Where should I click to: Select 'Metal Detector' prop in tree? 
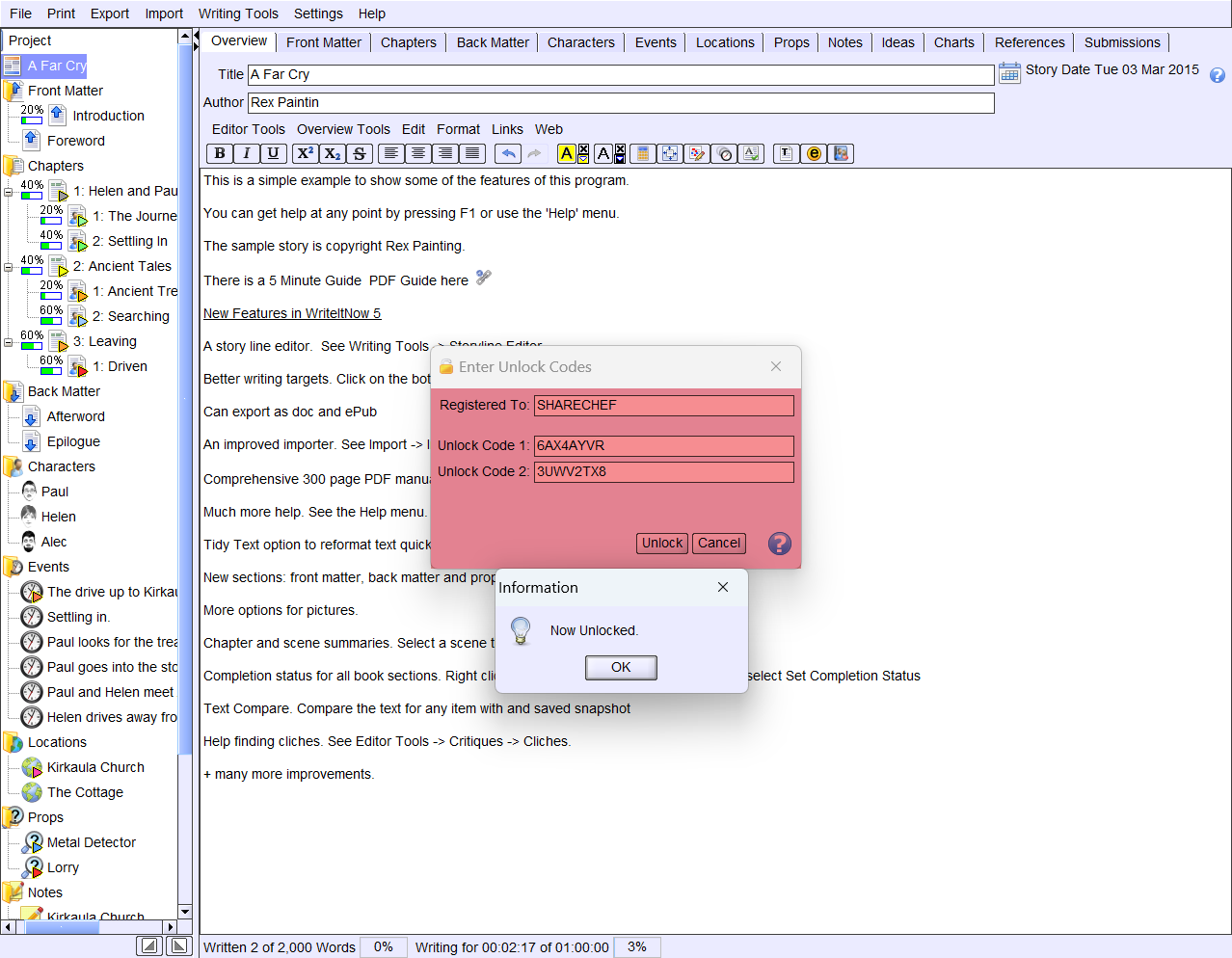point(92,842)
